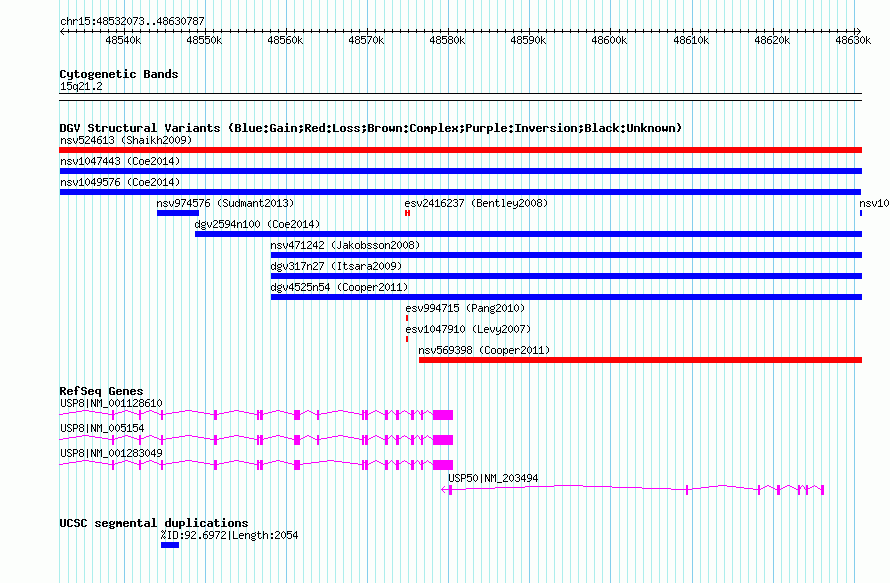890x583 pixels.
Task: Click the esv1047910 (Levy2007) label
Action: 468,329
